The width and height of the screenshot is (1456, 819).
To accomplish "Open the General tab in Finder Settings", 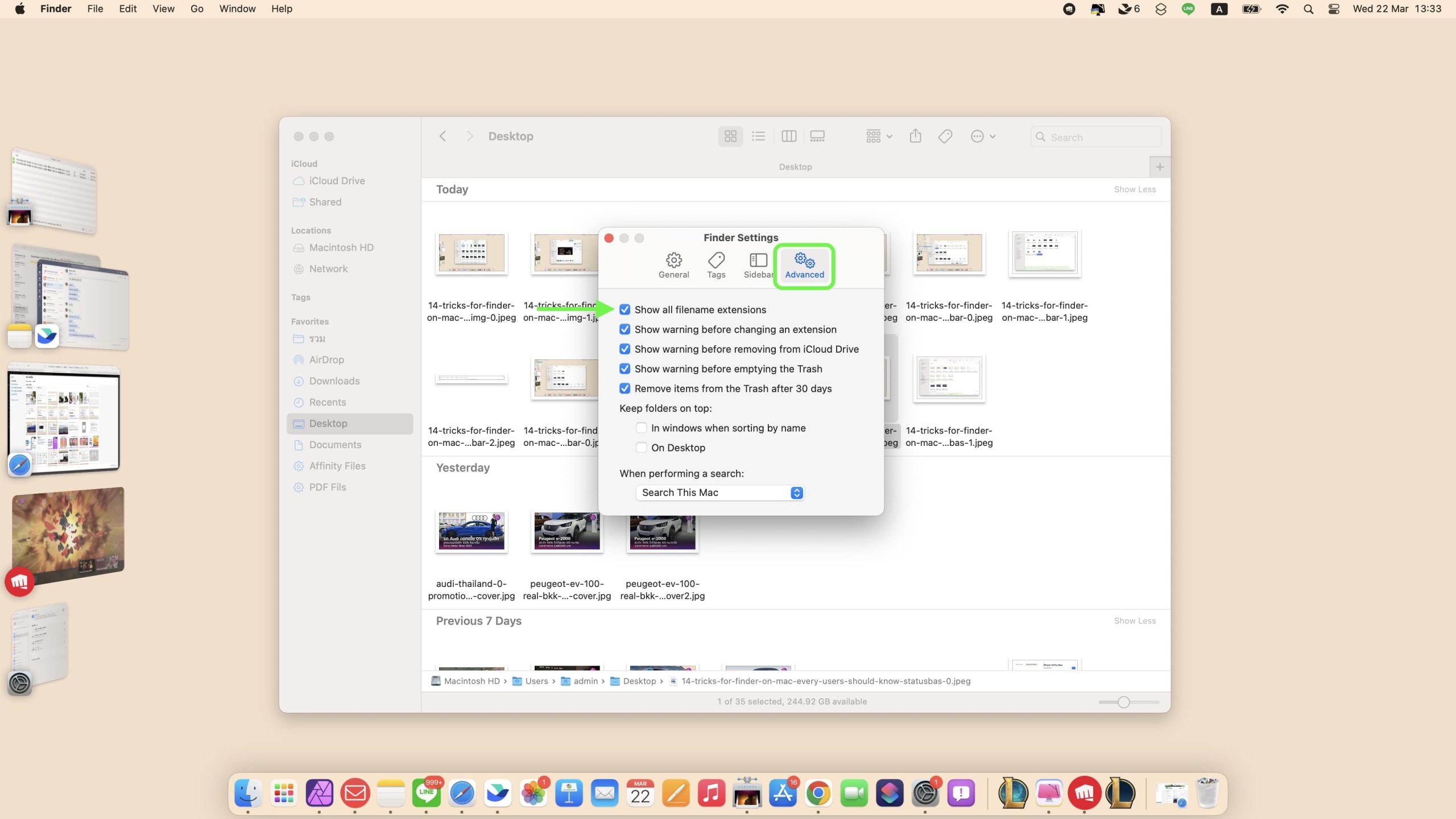I will (673, 265).
